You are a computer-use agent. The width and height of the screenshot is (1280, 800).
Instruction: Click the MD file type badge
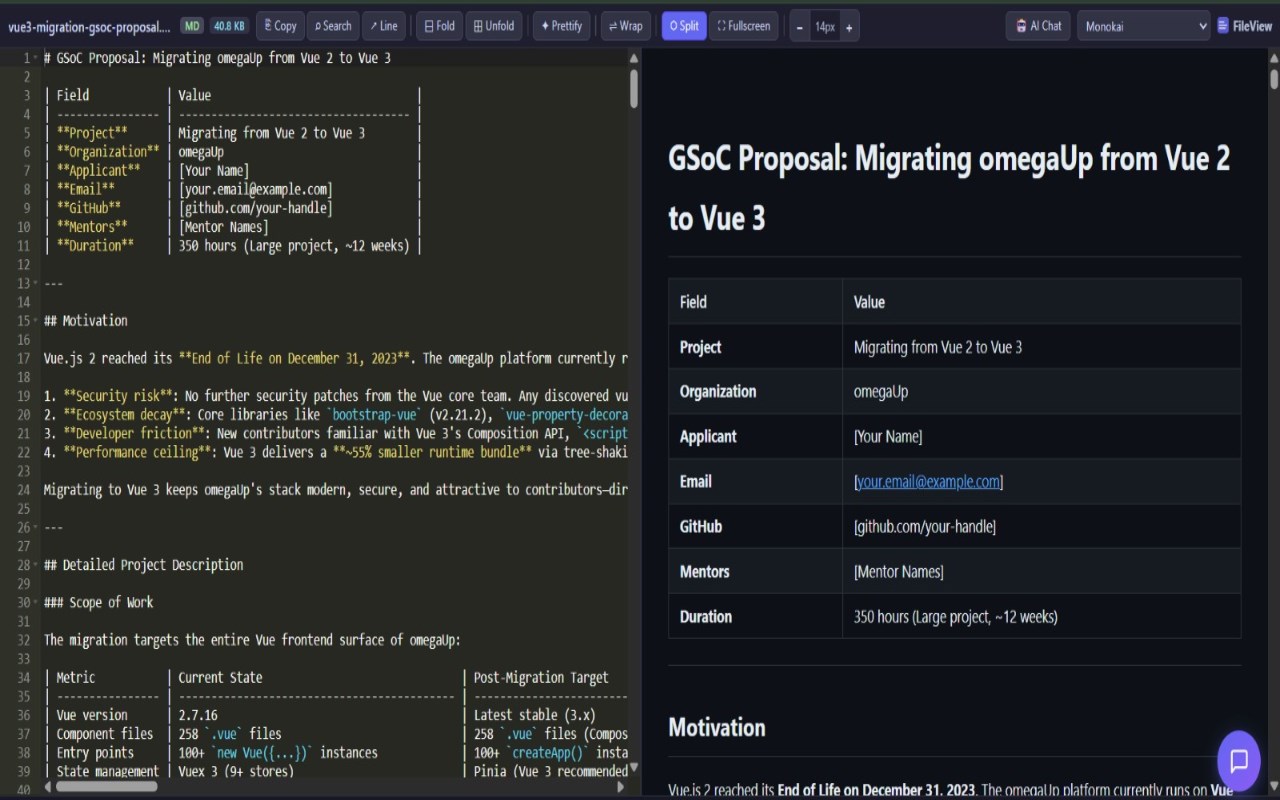[x=192, y=26]
